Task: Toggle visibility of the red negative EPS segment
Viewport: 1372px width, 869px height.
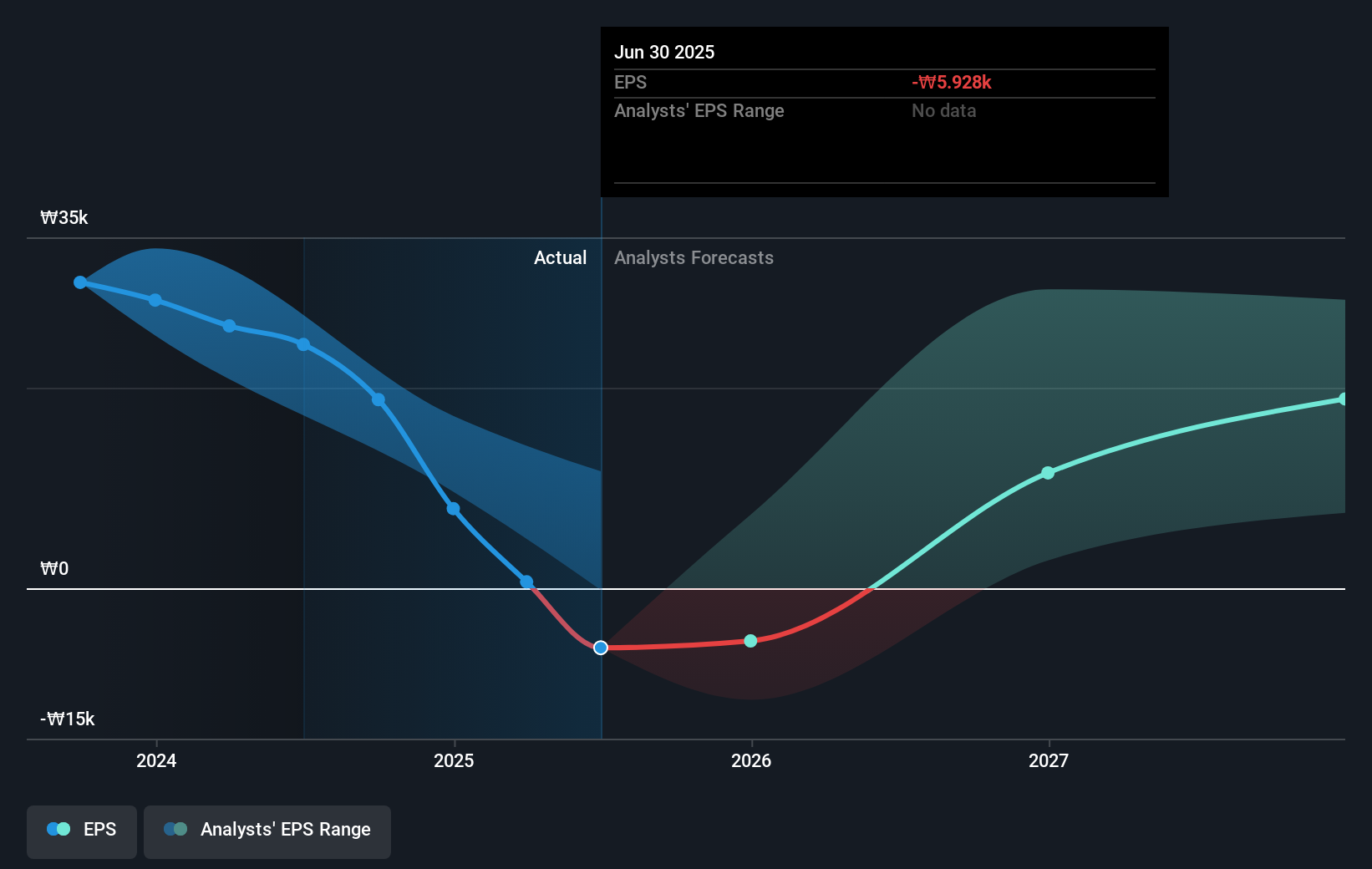Action: click(668, 645)
